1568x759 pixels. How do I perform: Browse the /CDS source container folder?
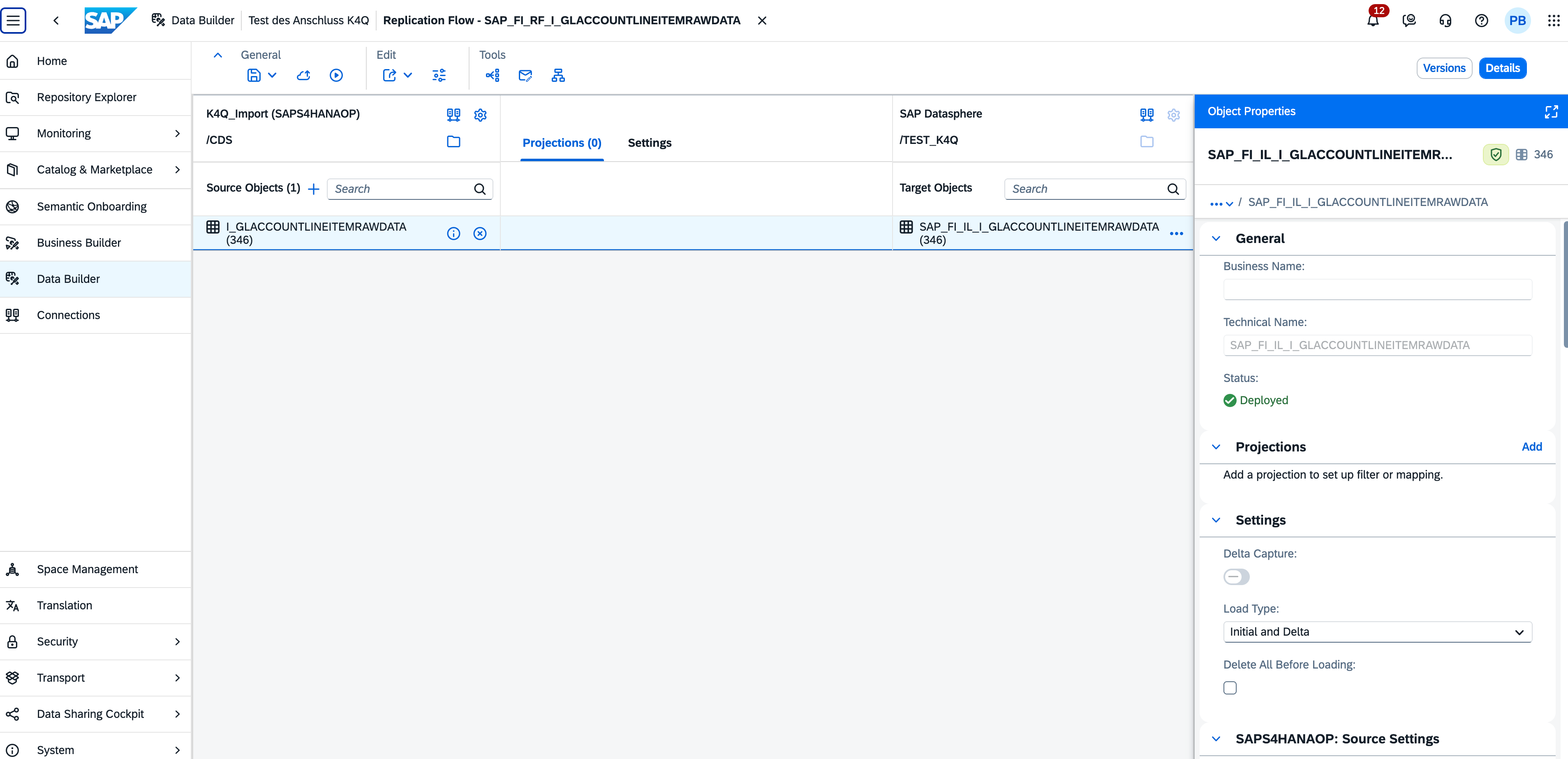pos(453,141)
